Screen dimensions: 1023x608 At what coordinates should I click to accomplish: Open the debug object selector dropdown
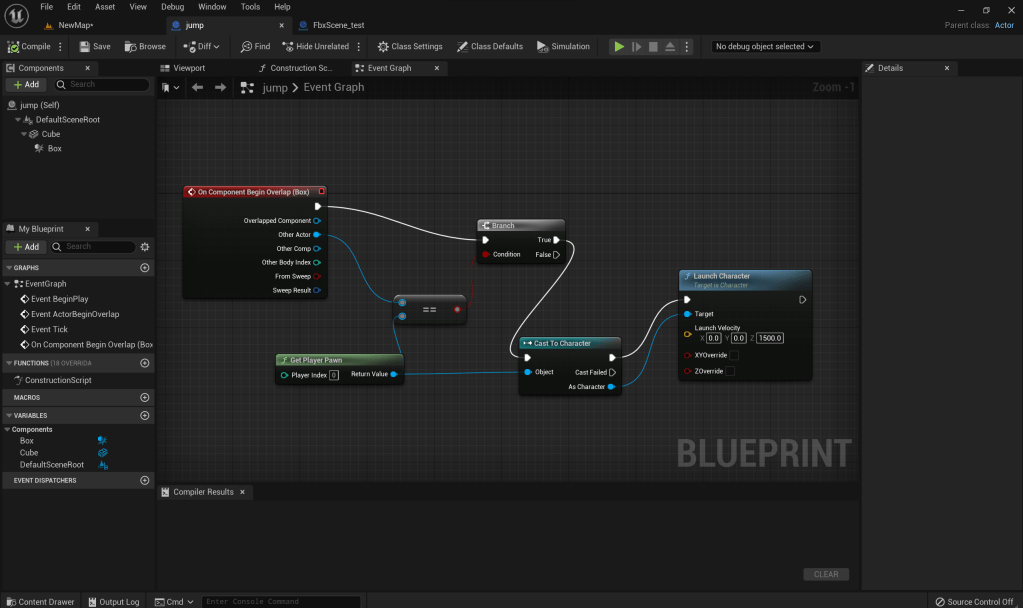(x=765, y=46)
